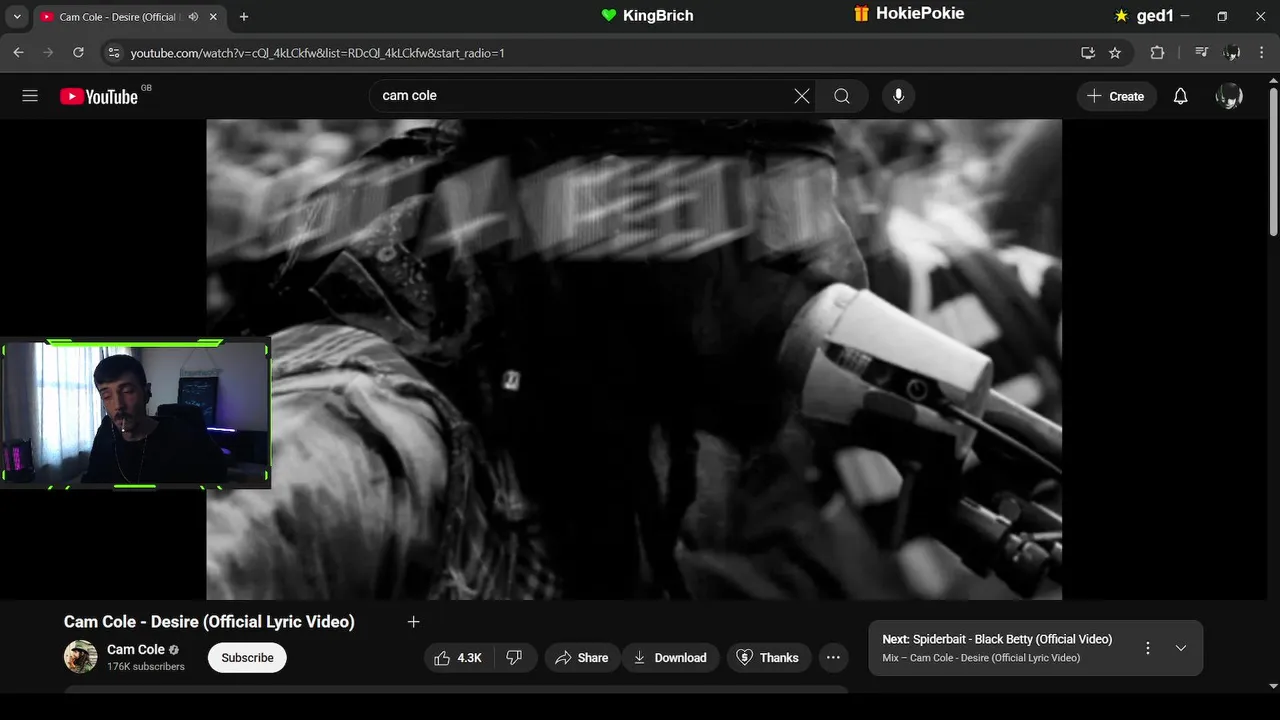Screen dimensions: 1280x720
Task: Like the video (4.3K)
Action: 458,657
